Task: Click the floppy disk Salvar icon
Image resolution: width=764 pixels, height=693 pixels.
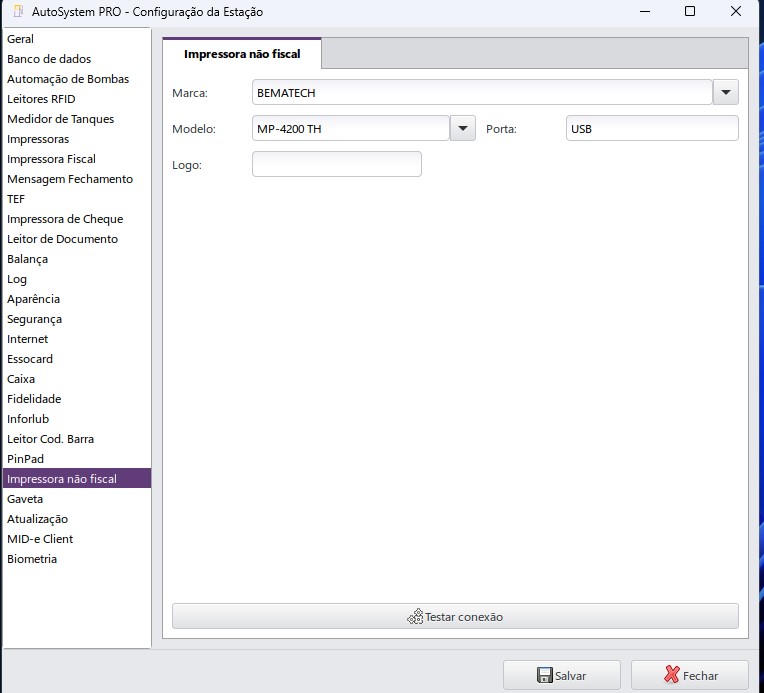Action: 545,675
